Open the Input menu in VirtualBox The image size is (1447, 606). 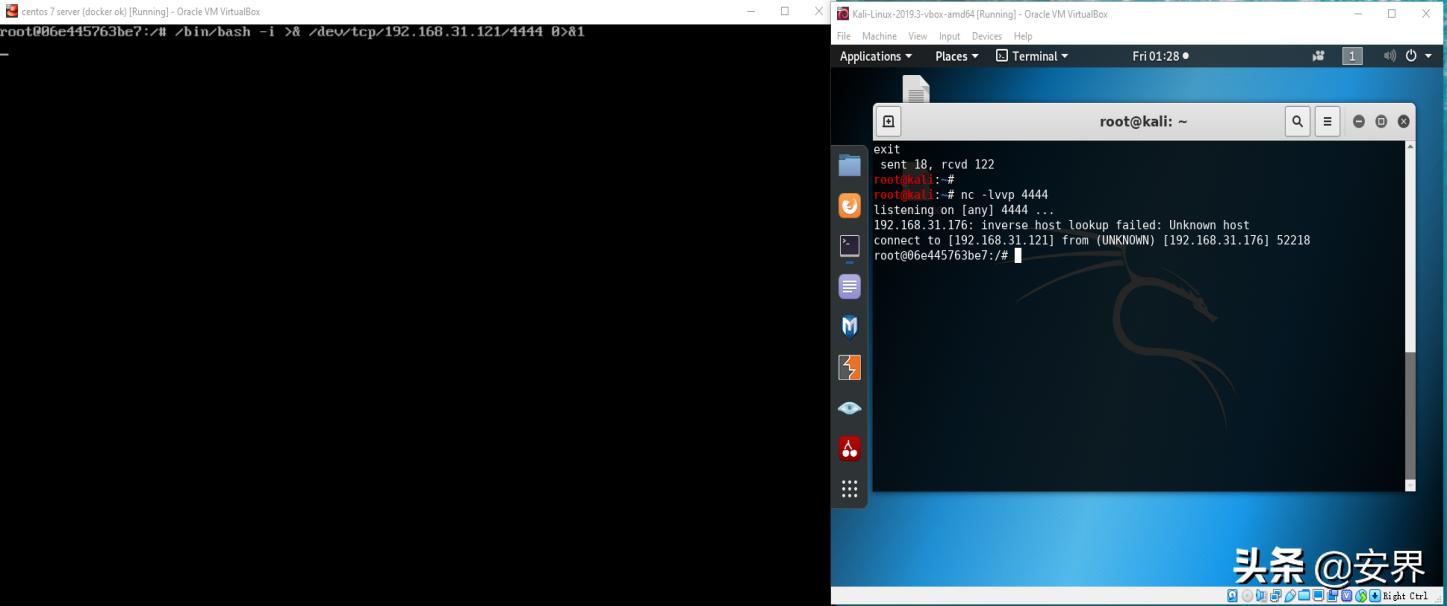pos(949,36)
